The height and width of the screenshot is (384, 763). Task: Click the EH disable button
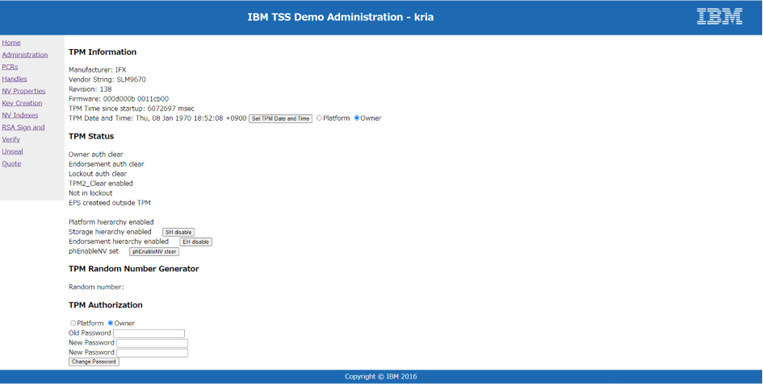[x=196, y=242]
